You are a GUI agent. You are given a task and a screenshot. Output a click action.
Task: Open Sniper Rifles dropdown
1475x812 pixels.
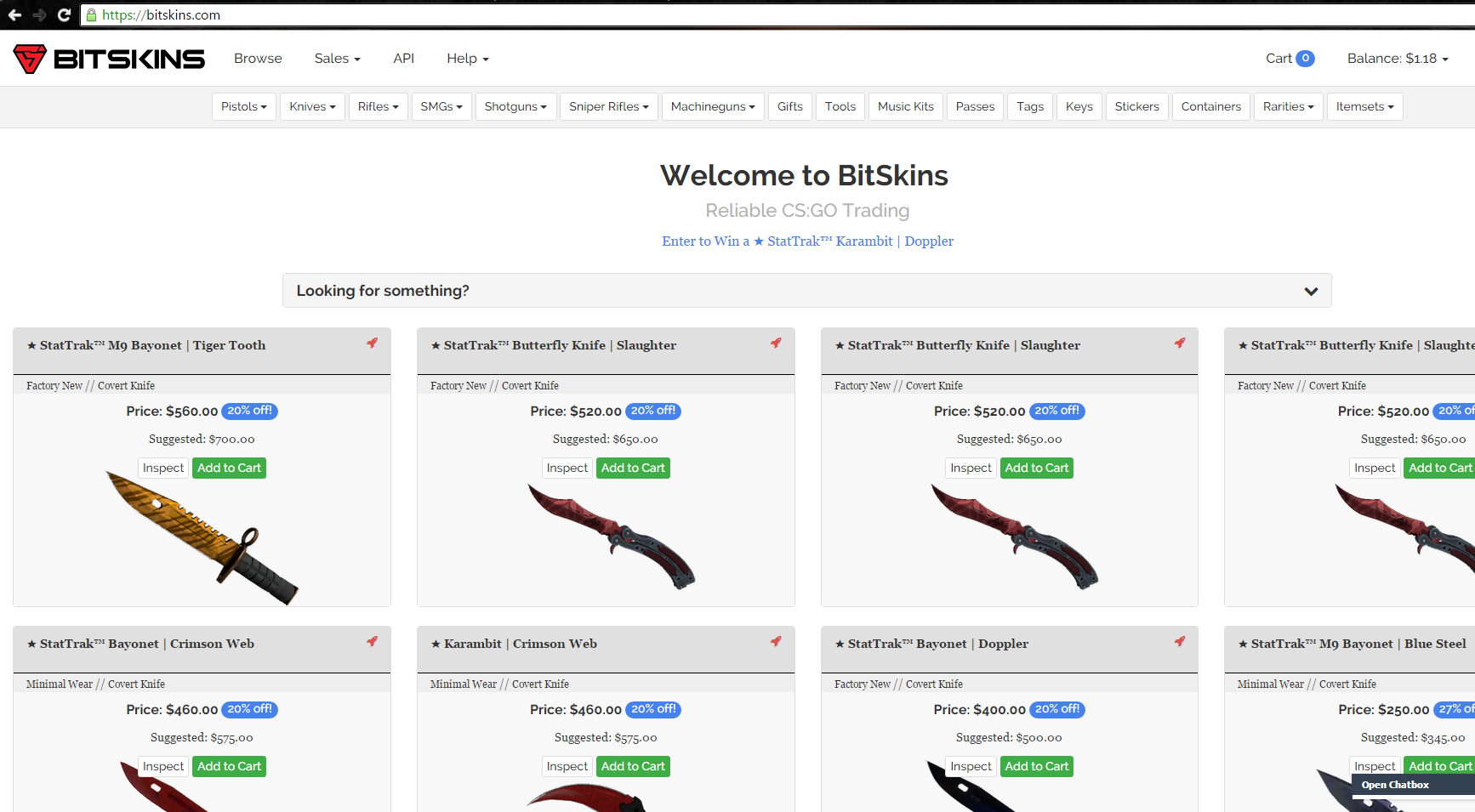click(609, 106)
